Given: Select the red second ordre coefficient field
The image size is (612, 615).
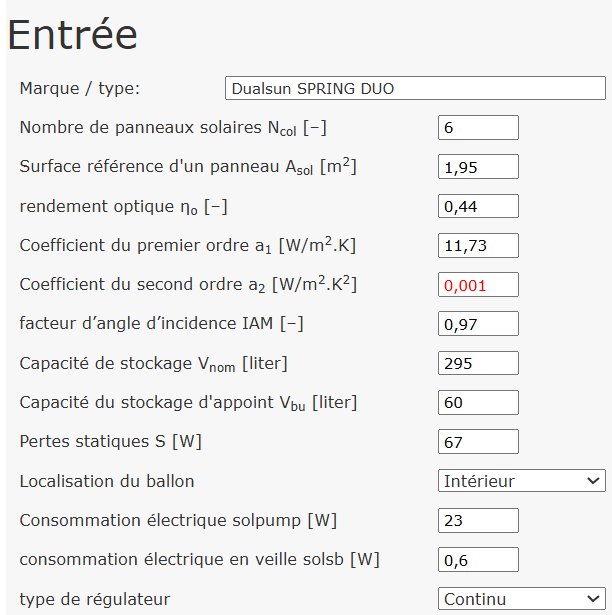Looking at the screenshot, I should [x=478, y=285].
